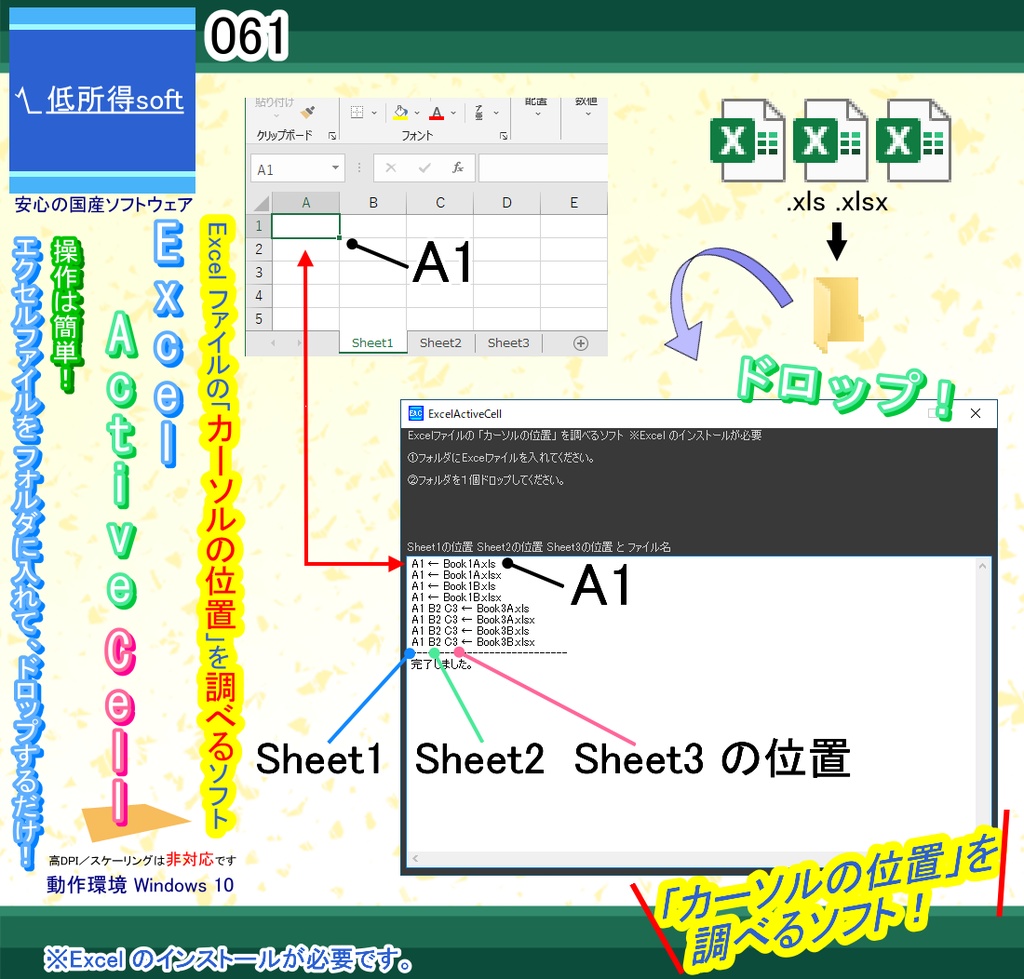Switch to the Sheet3 tab
Screen dimensions: 1024x979
507,343
